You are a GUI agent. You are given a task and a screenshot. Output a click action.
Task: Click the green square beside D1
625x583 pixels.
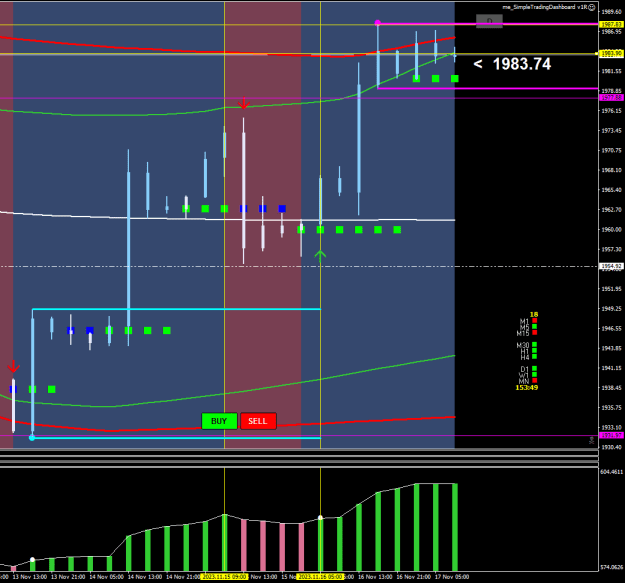pyautogui.click(x=535, y=369)
